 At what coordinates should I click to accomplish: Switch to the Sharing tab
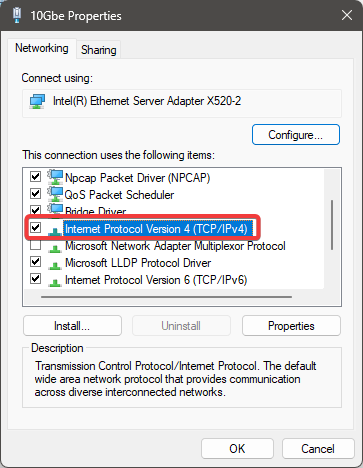tap(99, 50)
